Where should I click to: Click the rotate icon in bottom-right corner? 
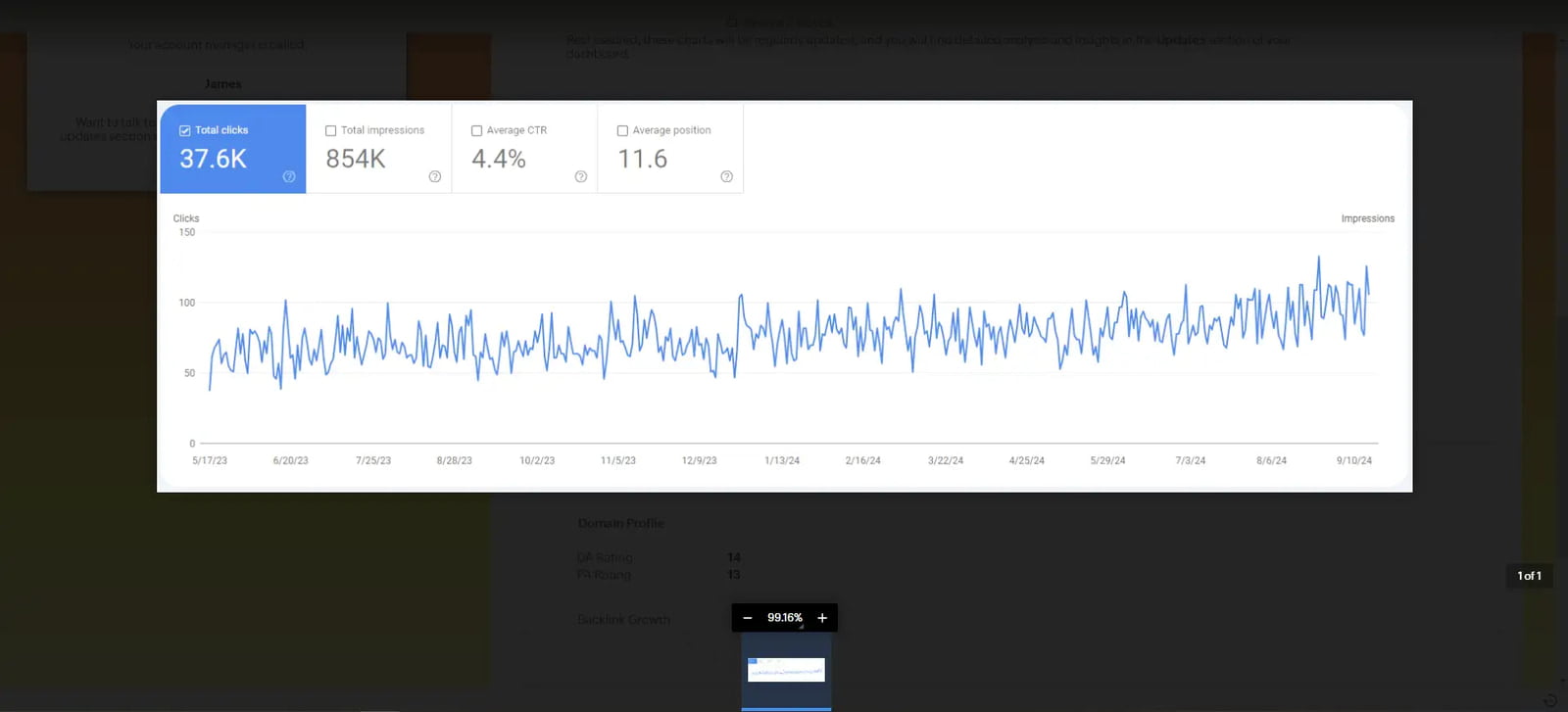point(1549,700)
